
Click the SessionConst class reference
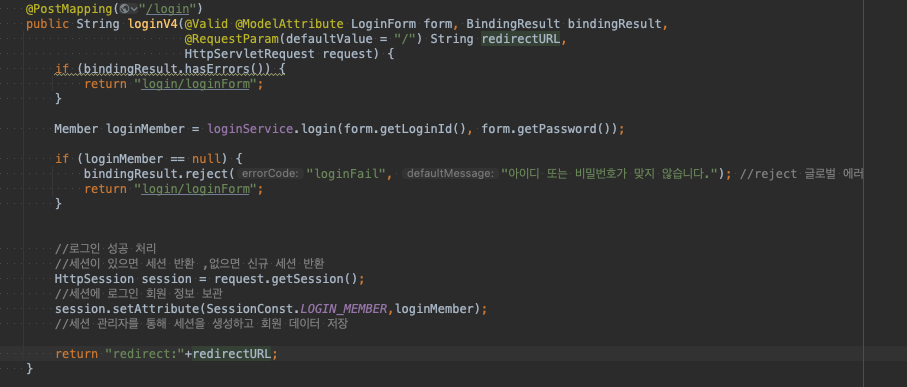point(250,309)
